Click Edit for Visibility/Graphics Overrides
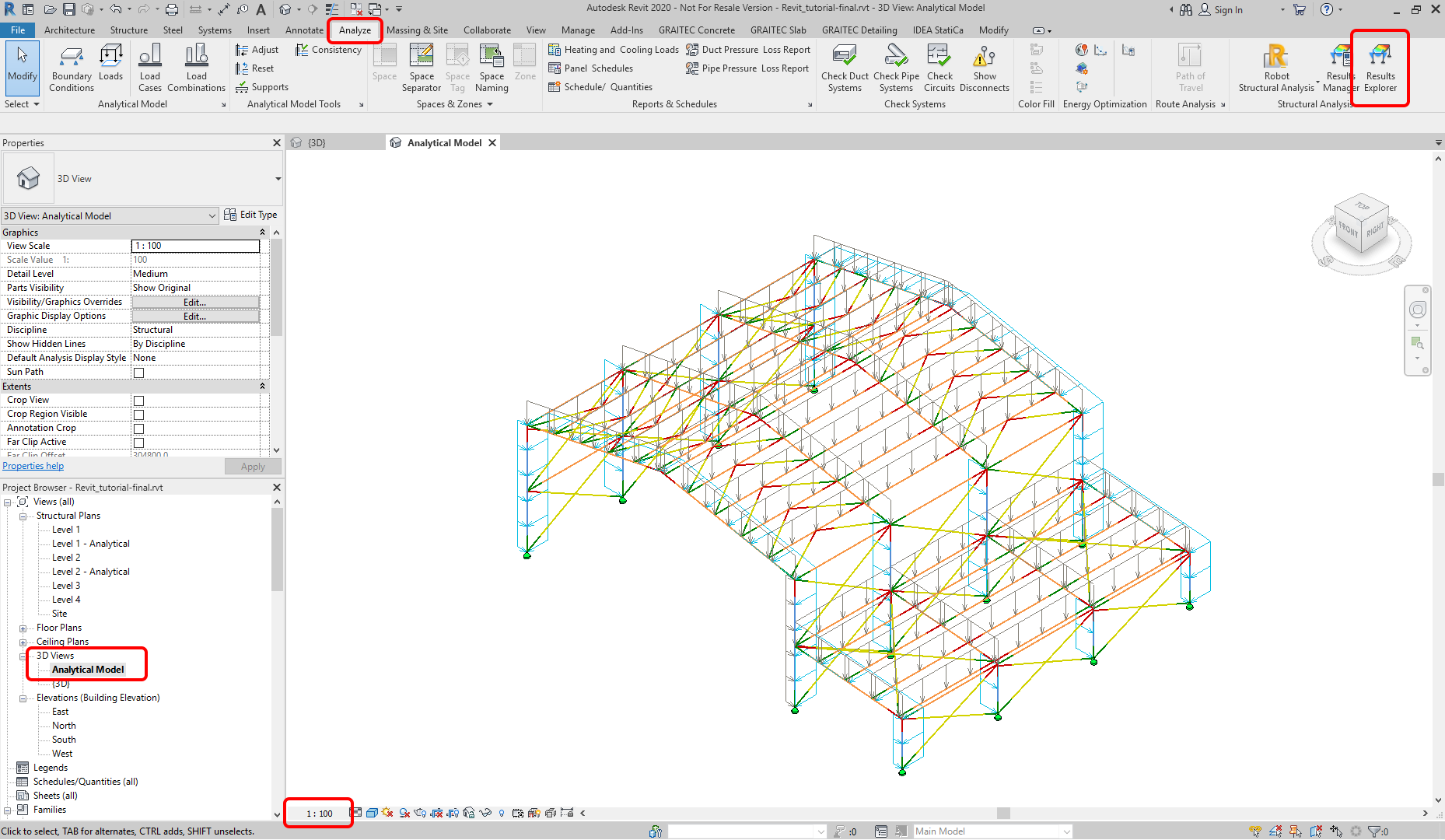Screen dimensions: 1445x840 [194, 302]
